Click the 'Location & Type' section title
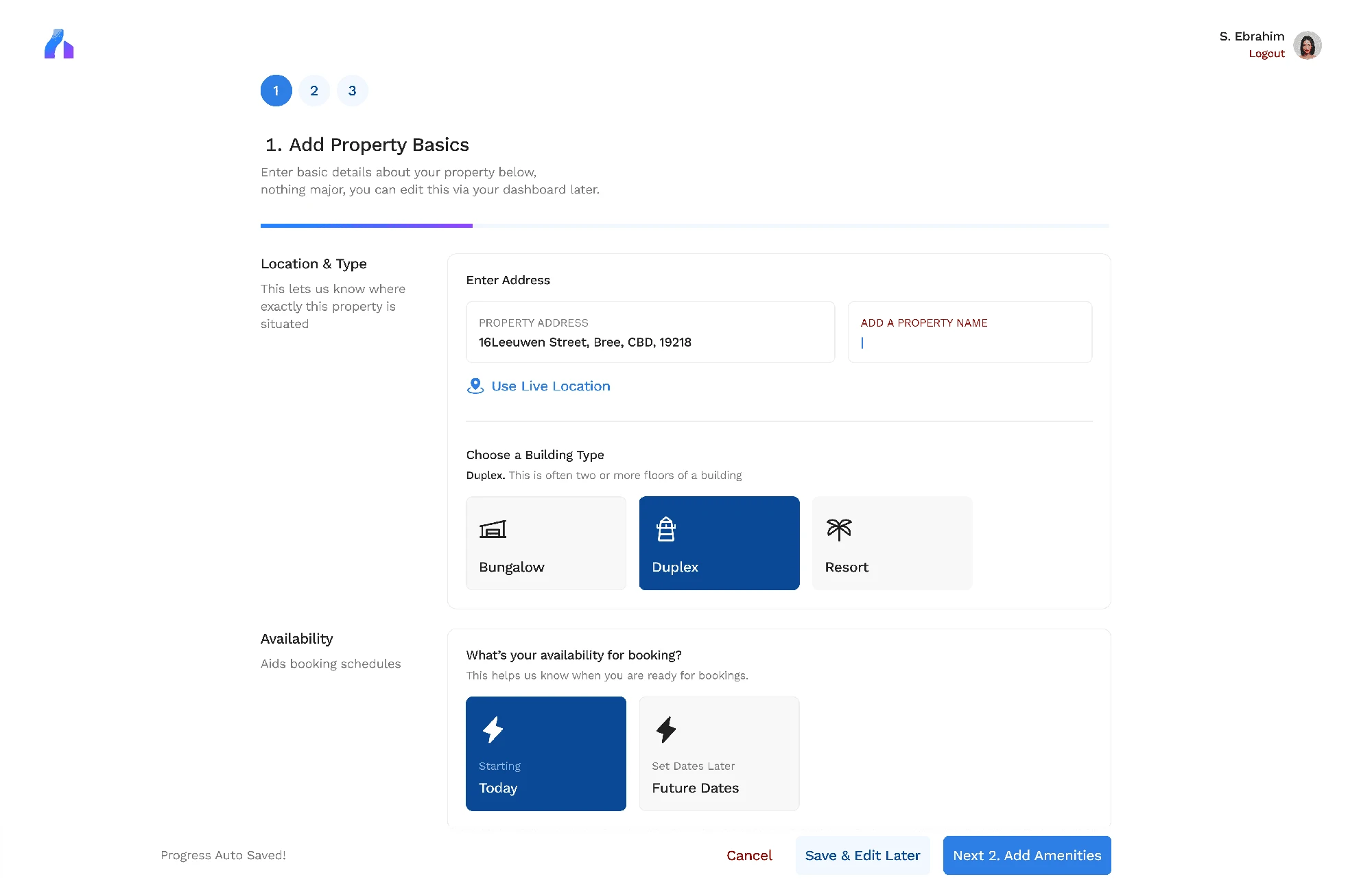The image size is (1372, 888). click(314, 264)
